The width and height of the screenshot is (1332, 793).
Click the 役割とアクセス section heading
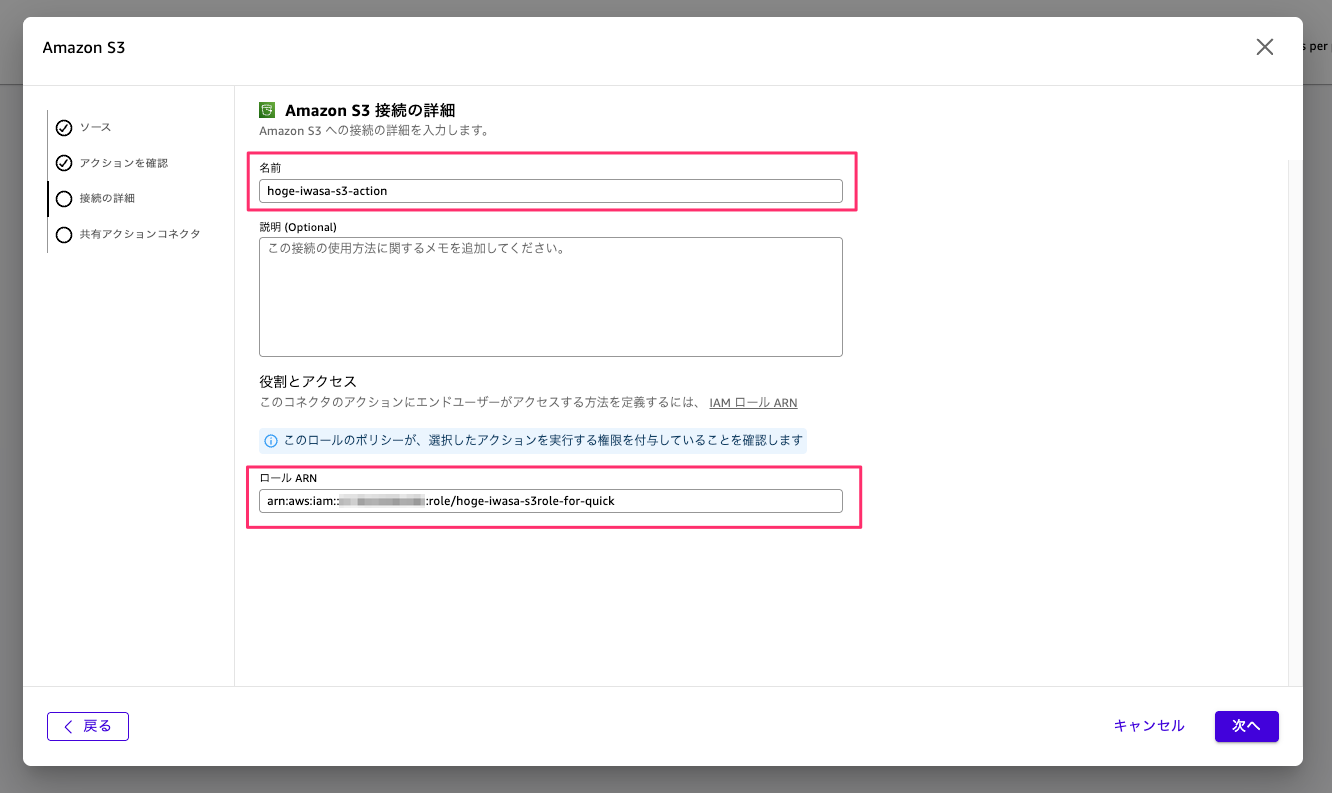click(308, 382)
